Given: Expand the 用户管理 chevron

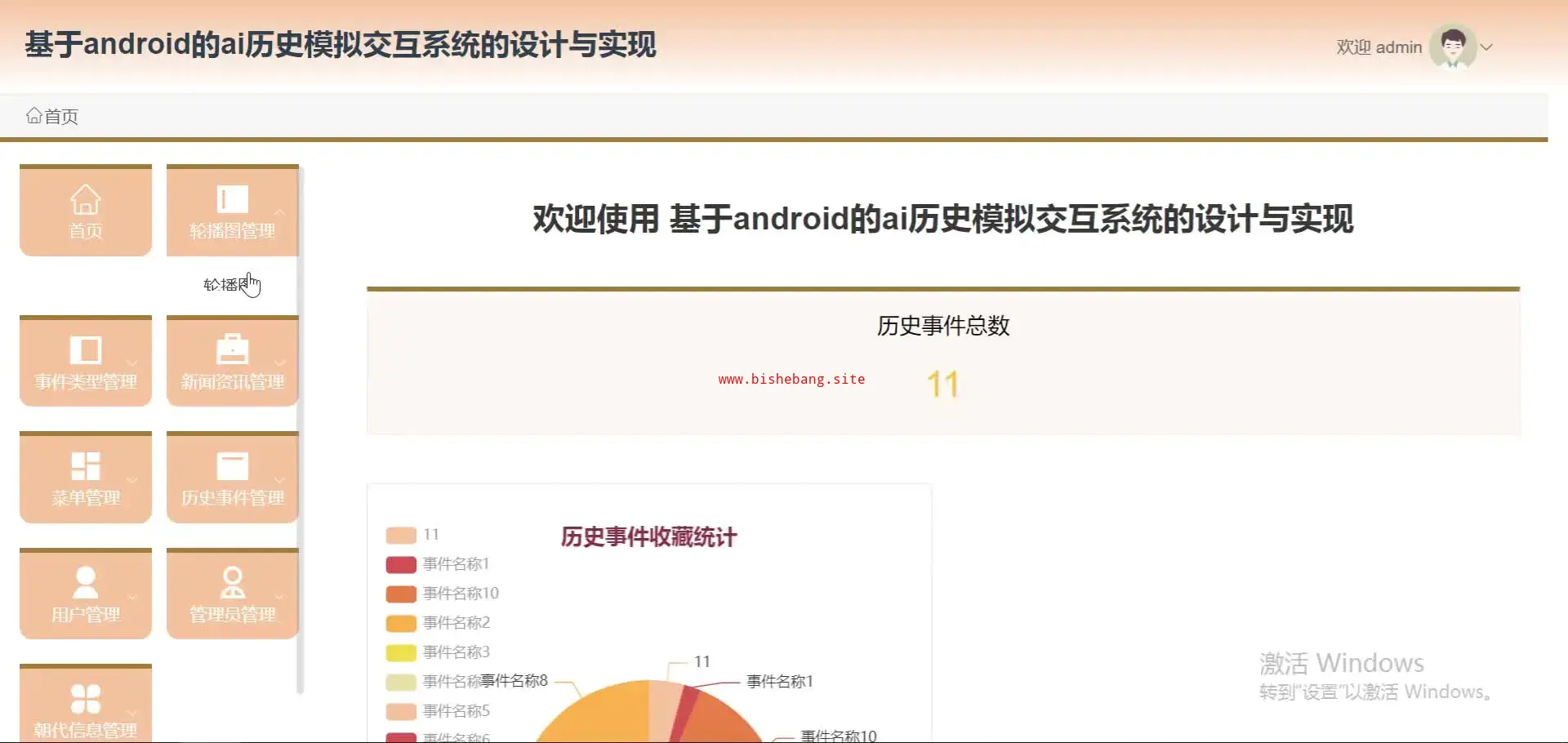Looking at the screenshot, I should point(132,596).
